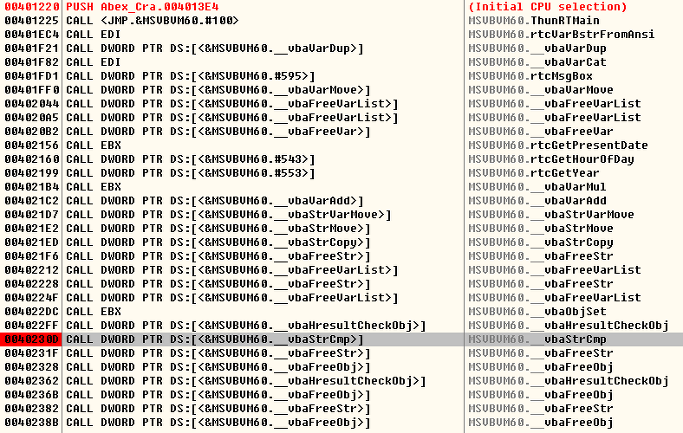Select address 0040231F
Screen dimensions: 683x433
(x=32, y=353)
